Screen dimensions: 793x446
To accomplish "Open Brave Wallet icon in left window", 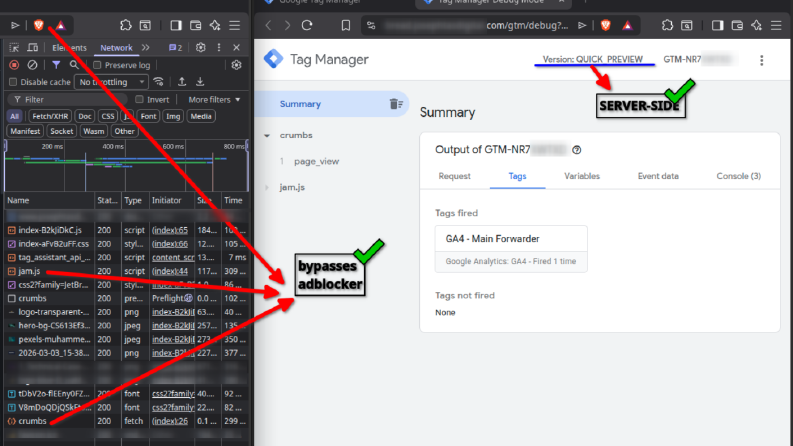I will click(196, 25).
